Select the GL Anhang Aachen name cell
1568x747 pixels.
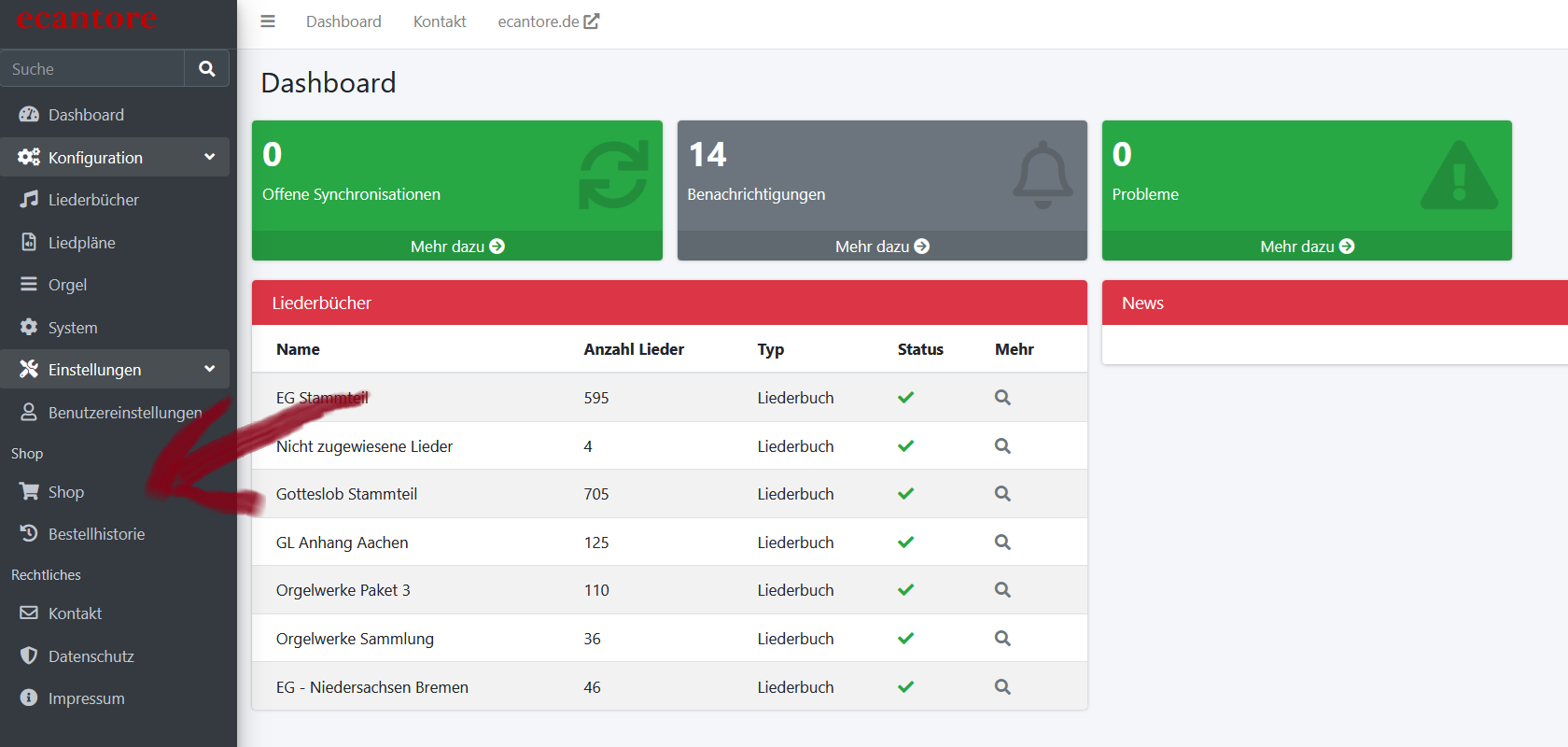(342, 543)
